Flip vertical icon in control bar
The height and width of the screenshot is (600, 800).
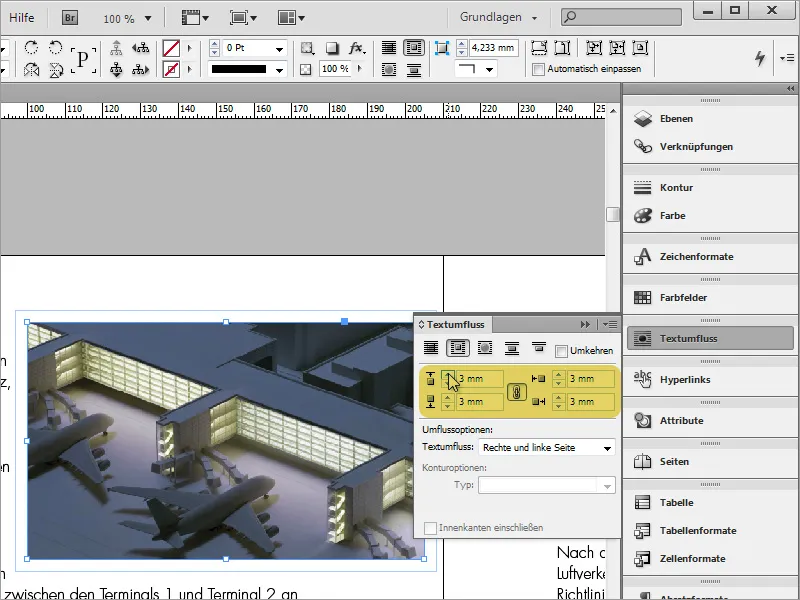coord(56,69)
